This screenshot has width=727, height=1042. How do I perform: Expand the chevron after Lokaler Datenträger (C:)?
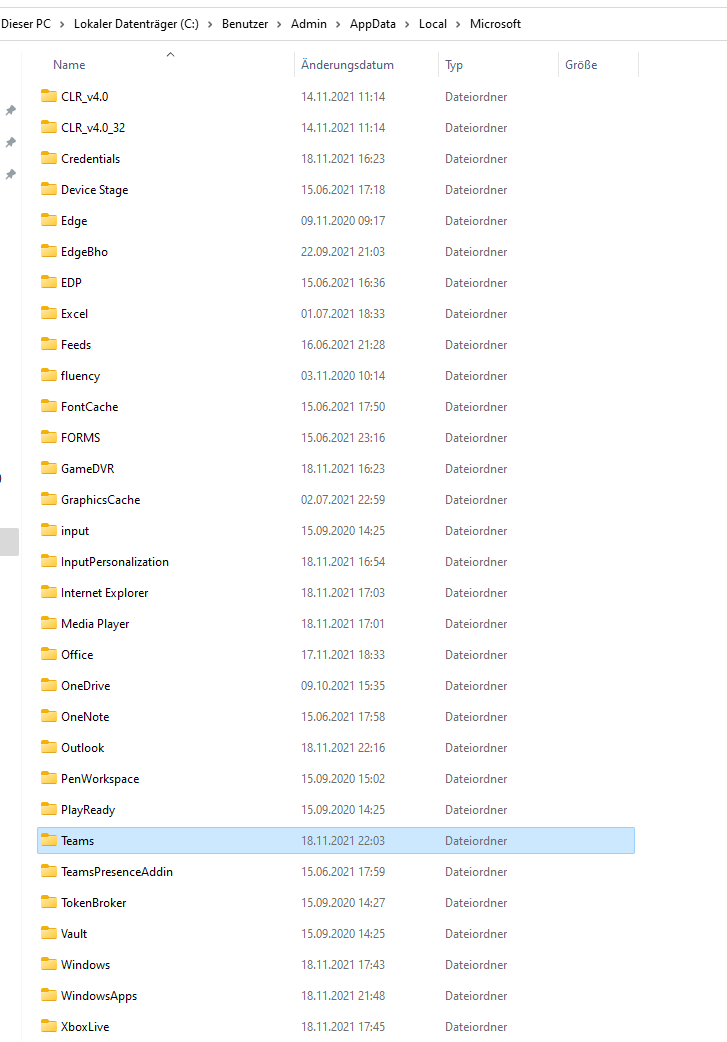(210, 24)
